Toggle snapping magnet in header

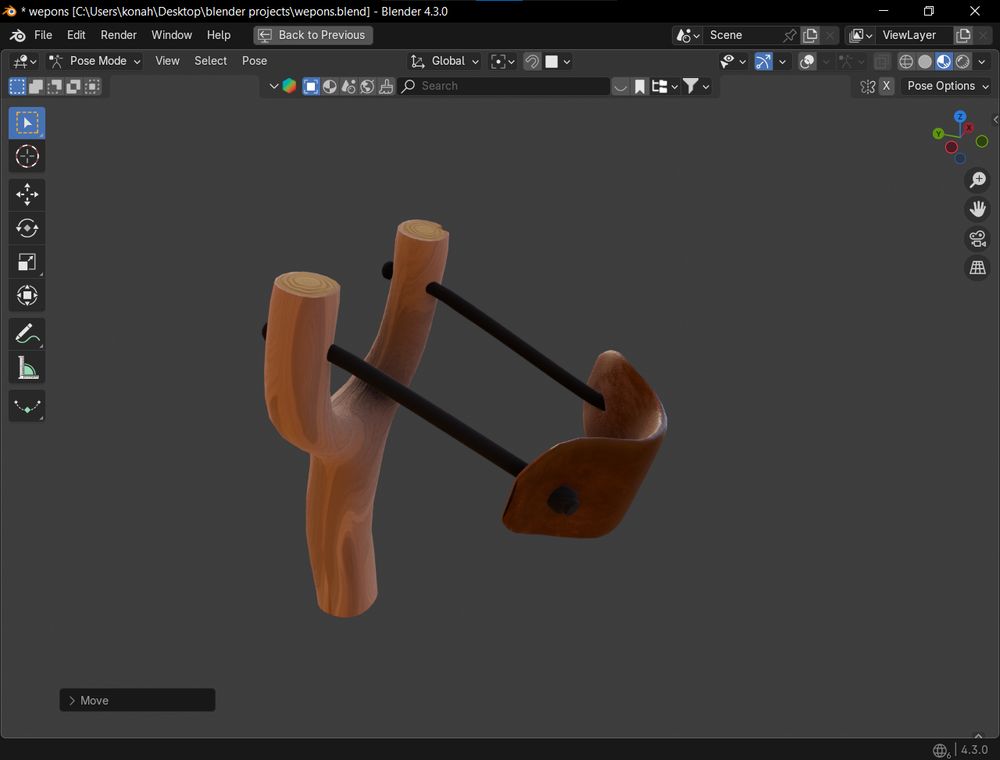click(x=532, y=61)
